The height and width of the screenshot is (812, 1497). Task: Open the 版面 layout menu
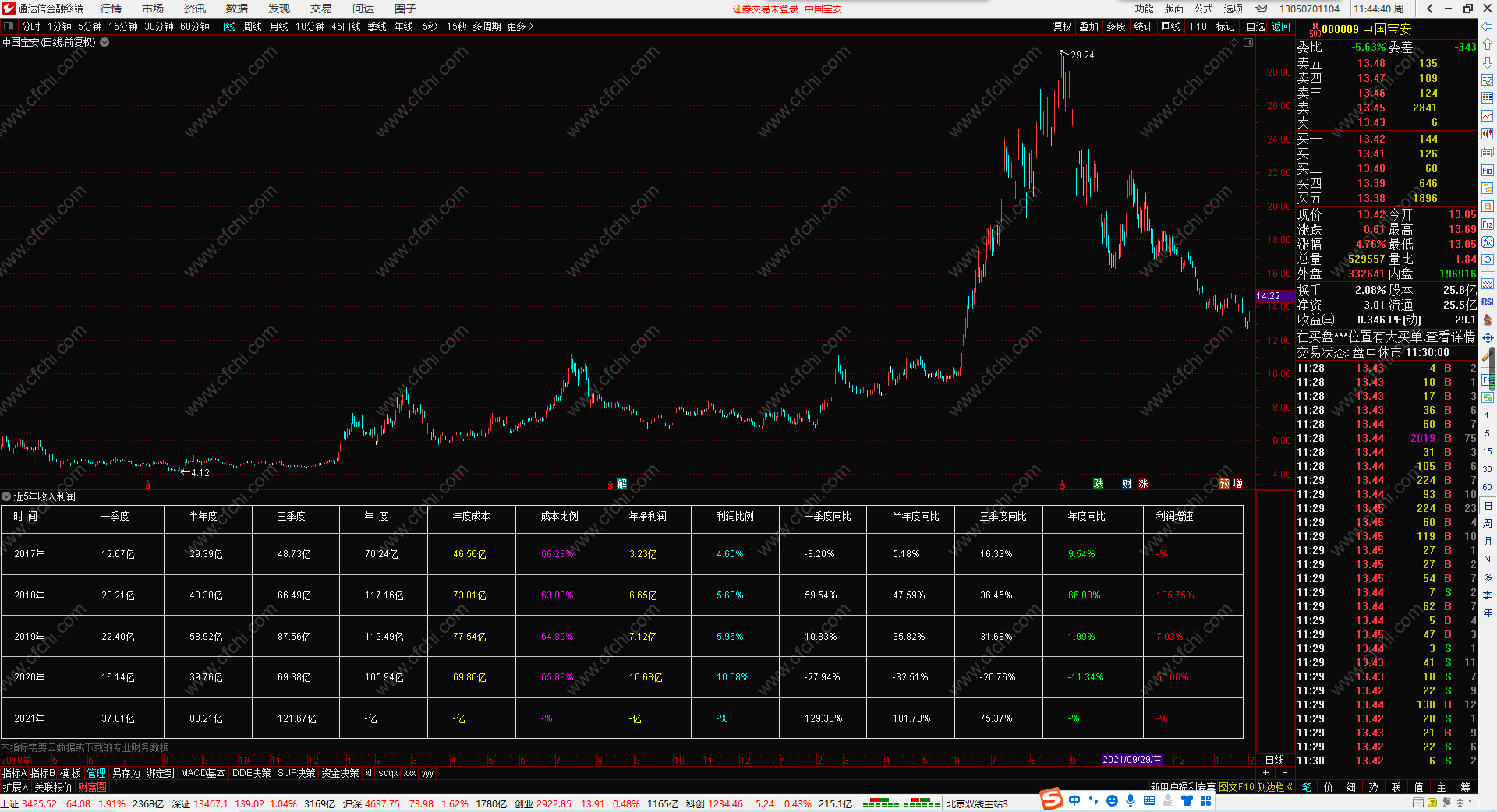pos(1173,9)
